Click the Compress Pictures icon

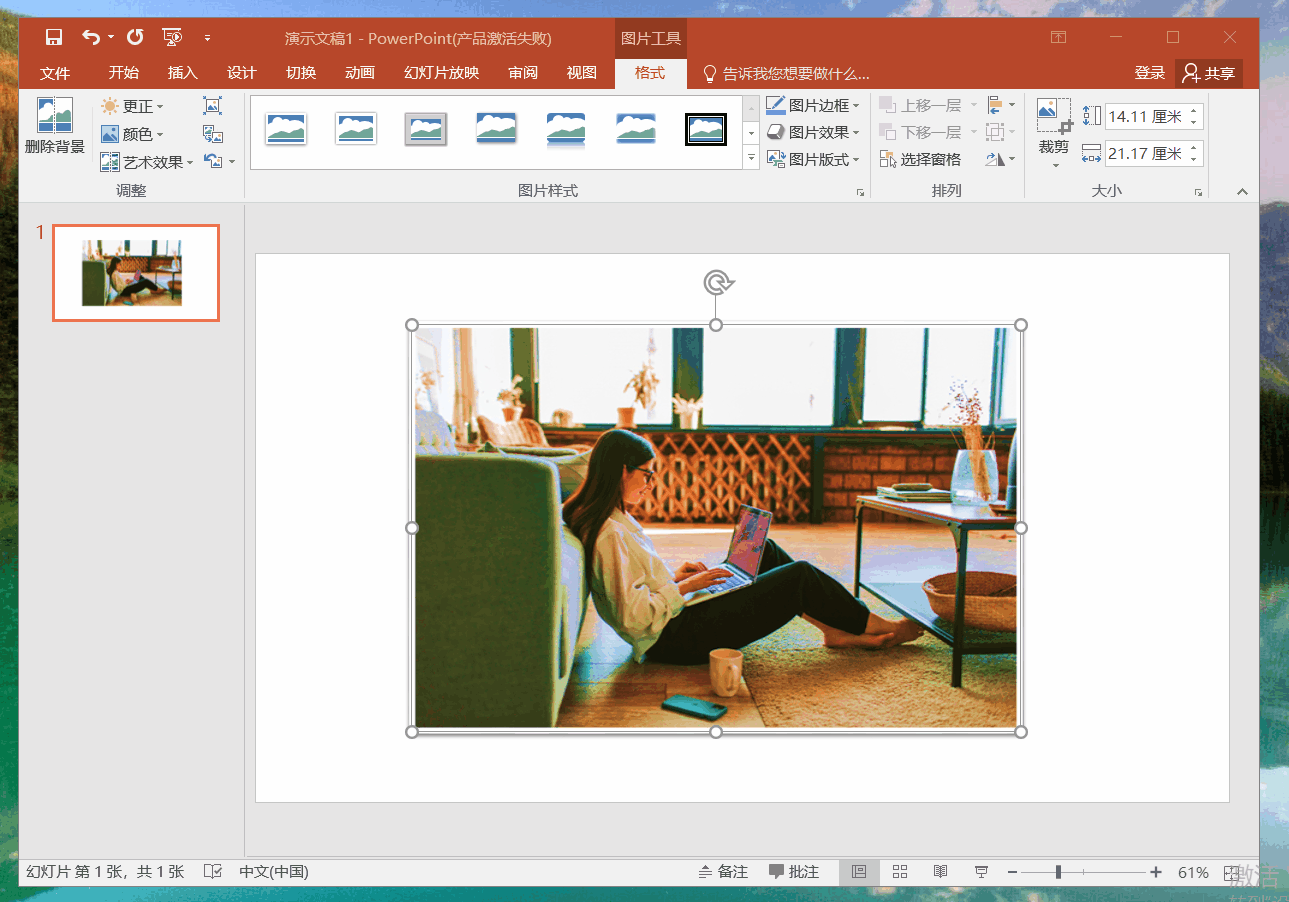point(212,106)
